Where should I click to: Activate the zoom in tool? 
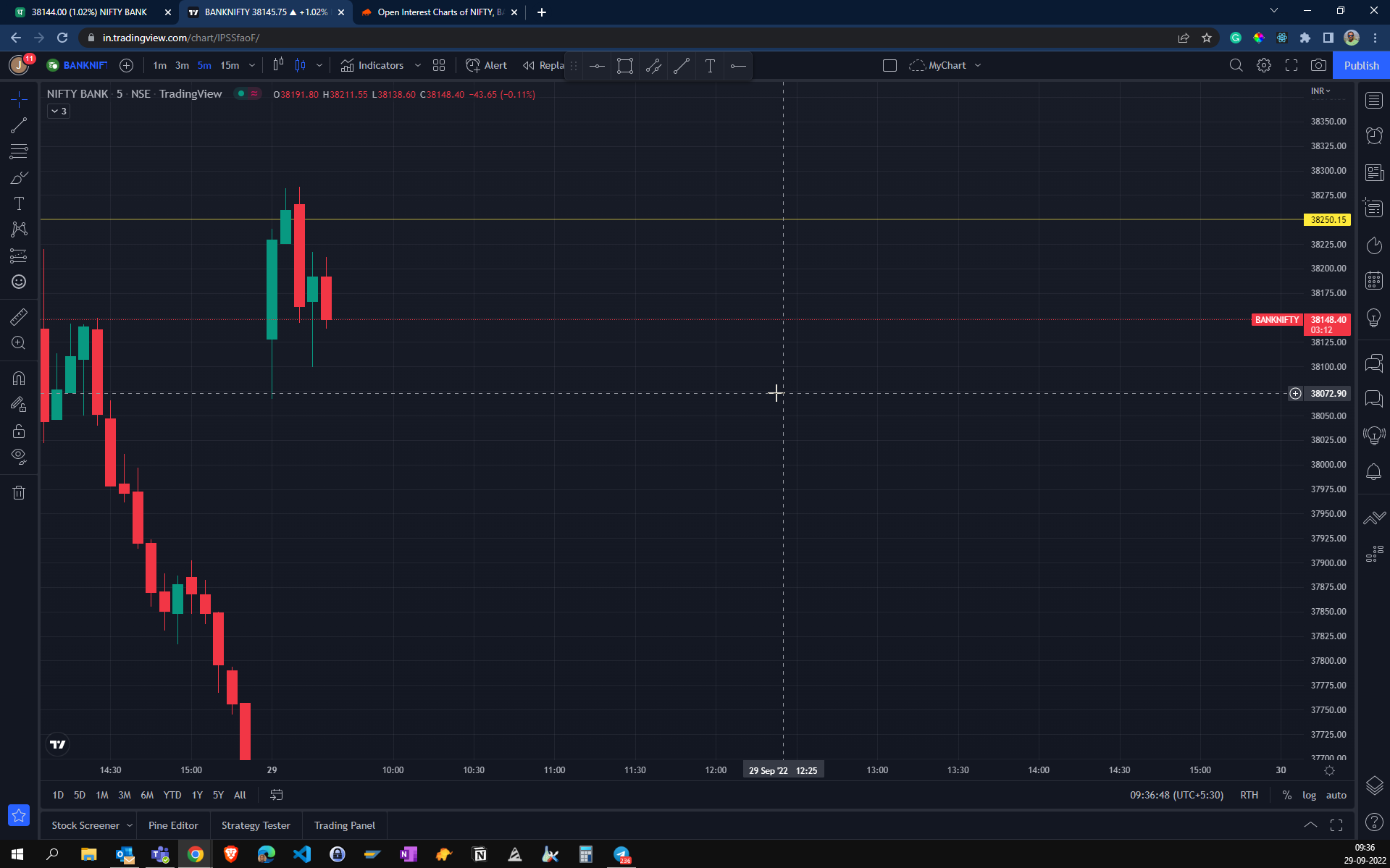[x=19, y=342]
